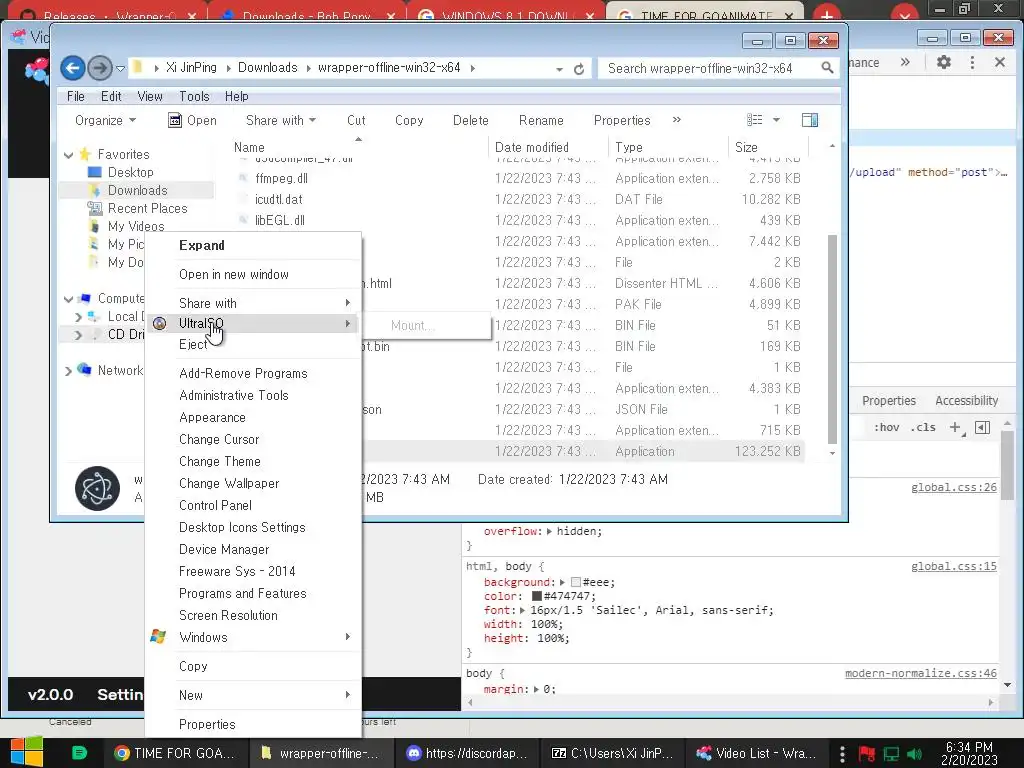Click the Windows Start button
Viewport: 1024px width, 768px height.
(27, 752)
